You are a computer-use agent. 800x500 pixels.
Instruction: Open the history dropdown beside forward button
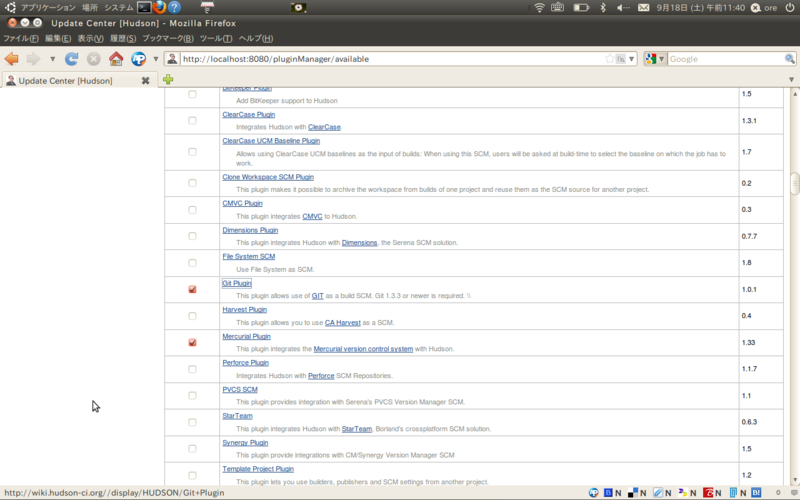coord(52,59)
